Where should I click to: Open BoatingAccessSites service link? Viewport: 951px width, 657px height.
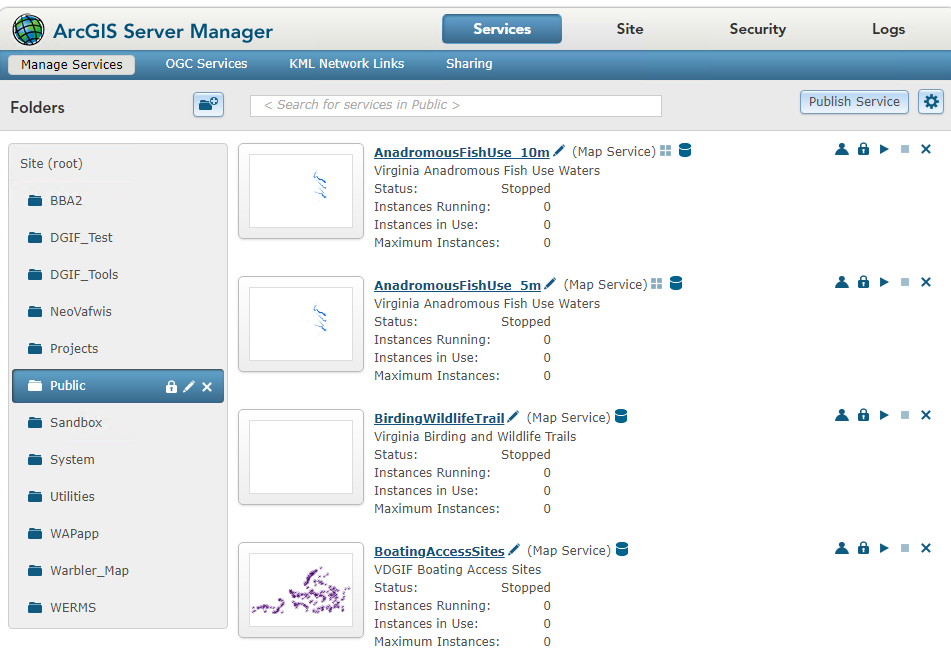click(439, 551)
